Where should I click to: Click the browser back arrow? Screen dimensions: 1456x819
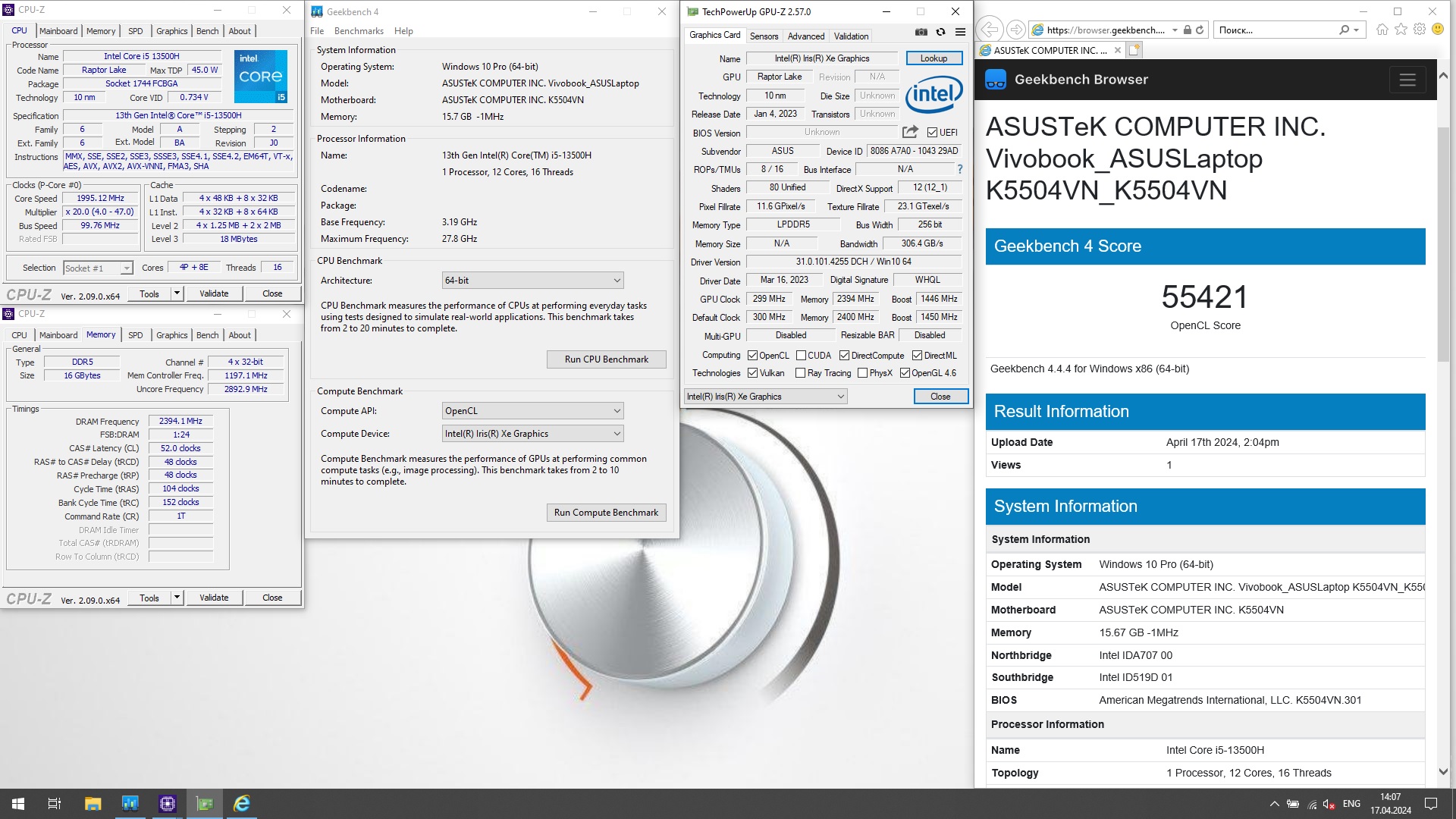point(989,30)
